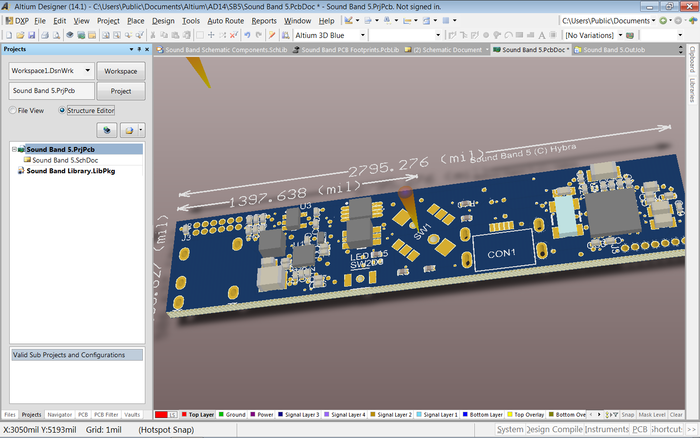Open the C:\Users\Public\Documents path dropdown

[x=654, y=21]
